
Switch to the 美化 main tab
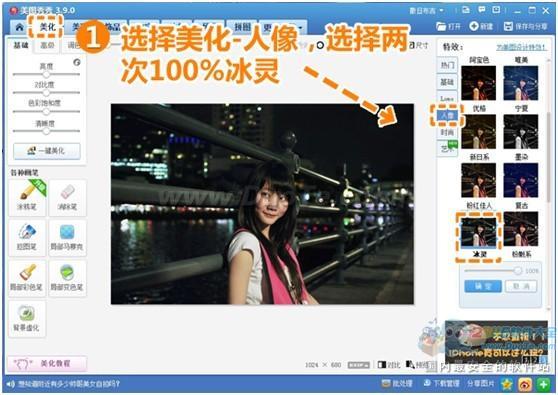47,27
